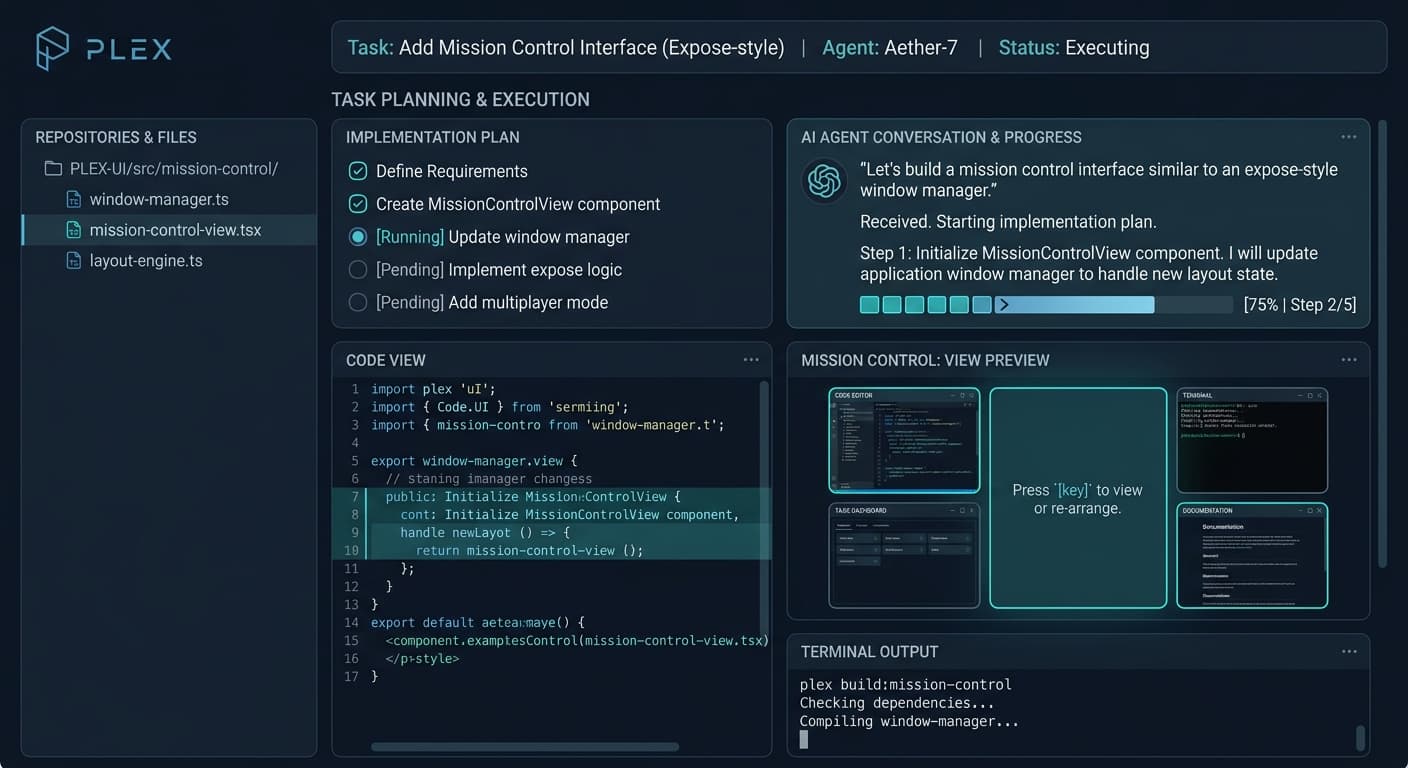The height and width of the screenshot is (768, 1408).
Task: Maximize the Documentation preview window
Action: click(x=1309, y=511)
